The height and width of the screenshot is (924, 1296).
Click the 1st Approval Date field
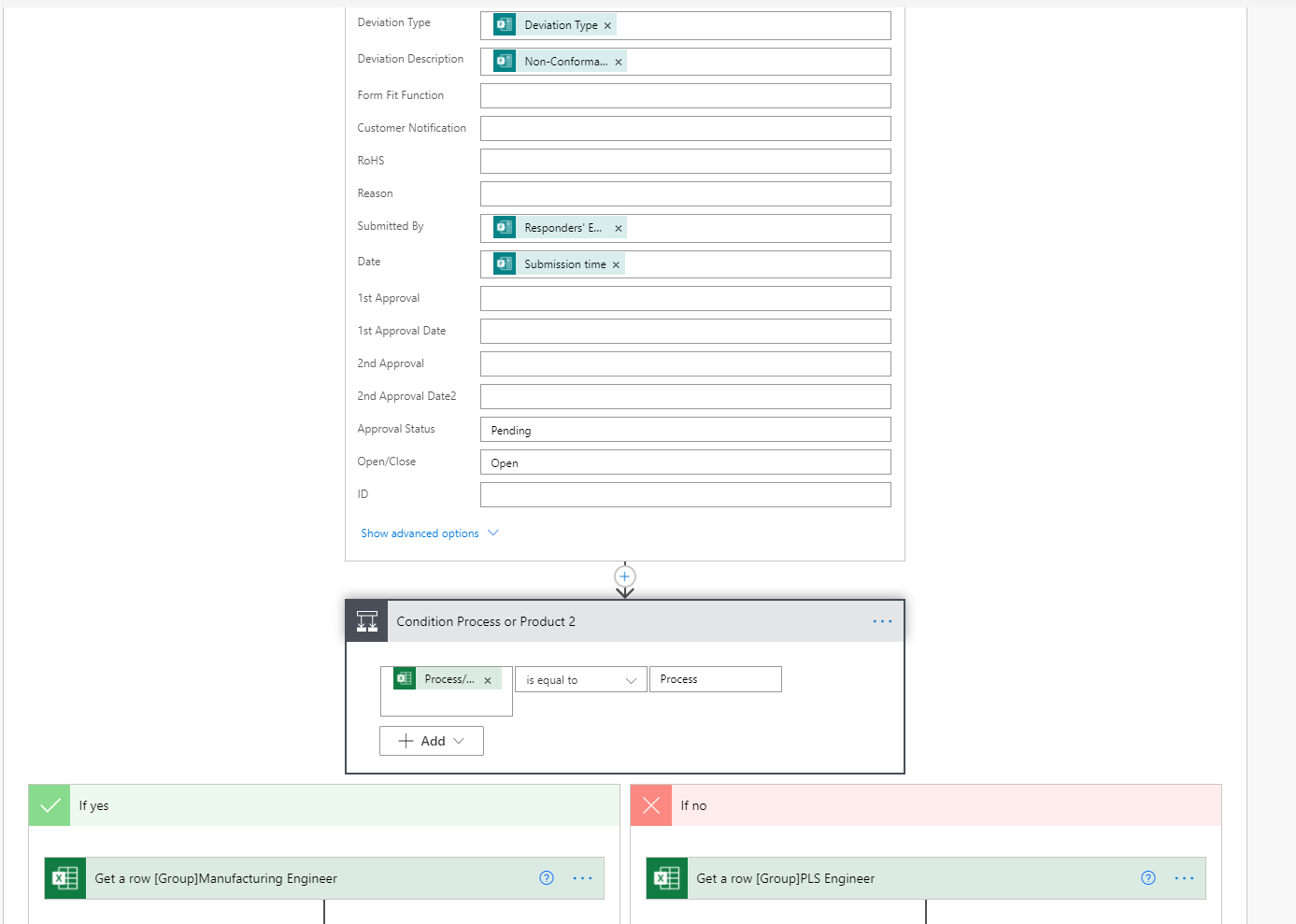[x=686, y=332]
